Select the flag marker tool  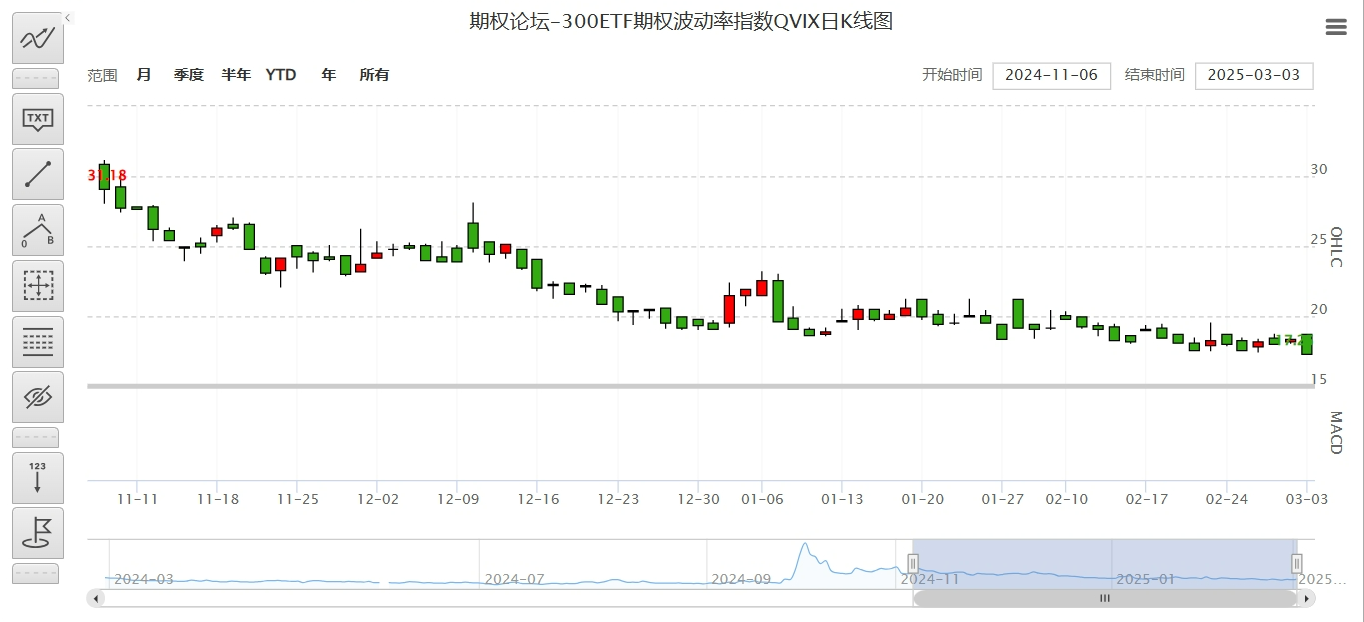tap(37, 533)
